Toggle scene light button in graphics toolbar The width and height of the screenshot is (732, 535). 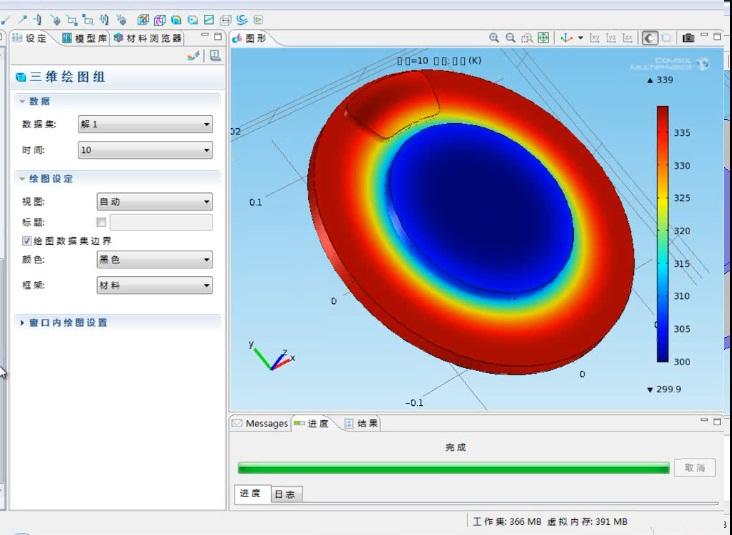coord(650,38)
